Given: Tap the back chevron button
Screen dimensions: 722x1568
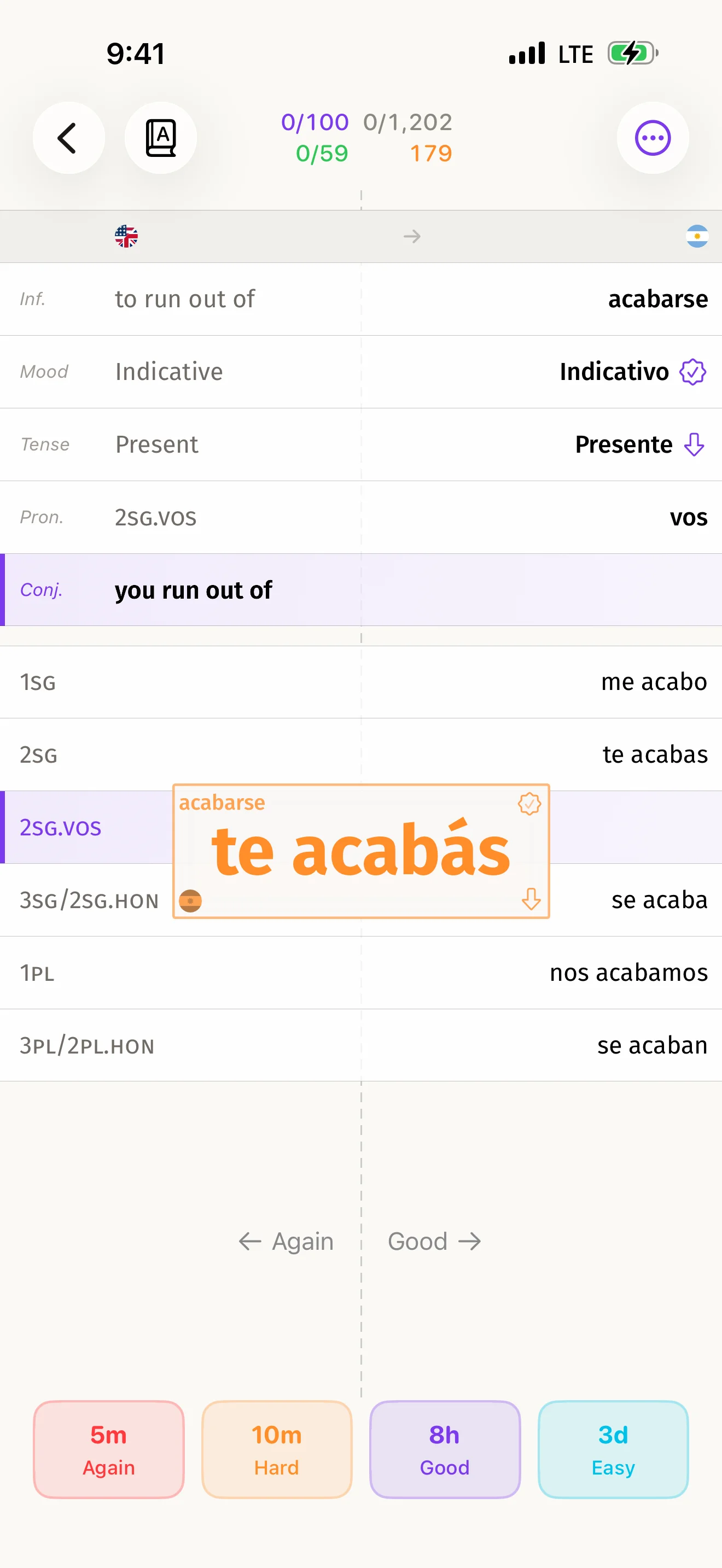Looking at the screenshot, I should coord(68,138).
